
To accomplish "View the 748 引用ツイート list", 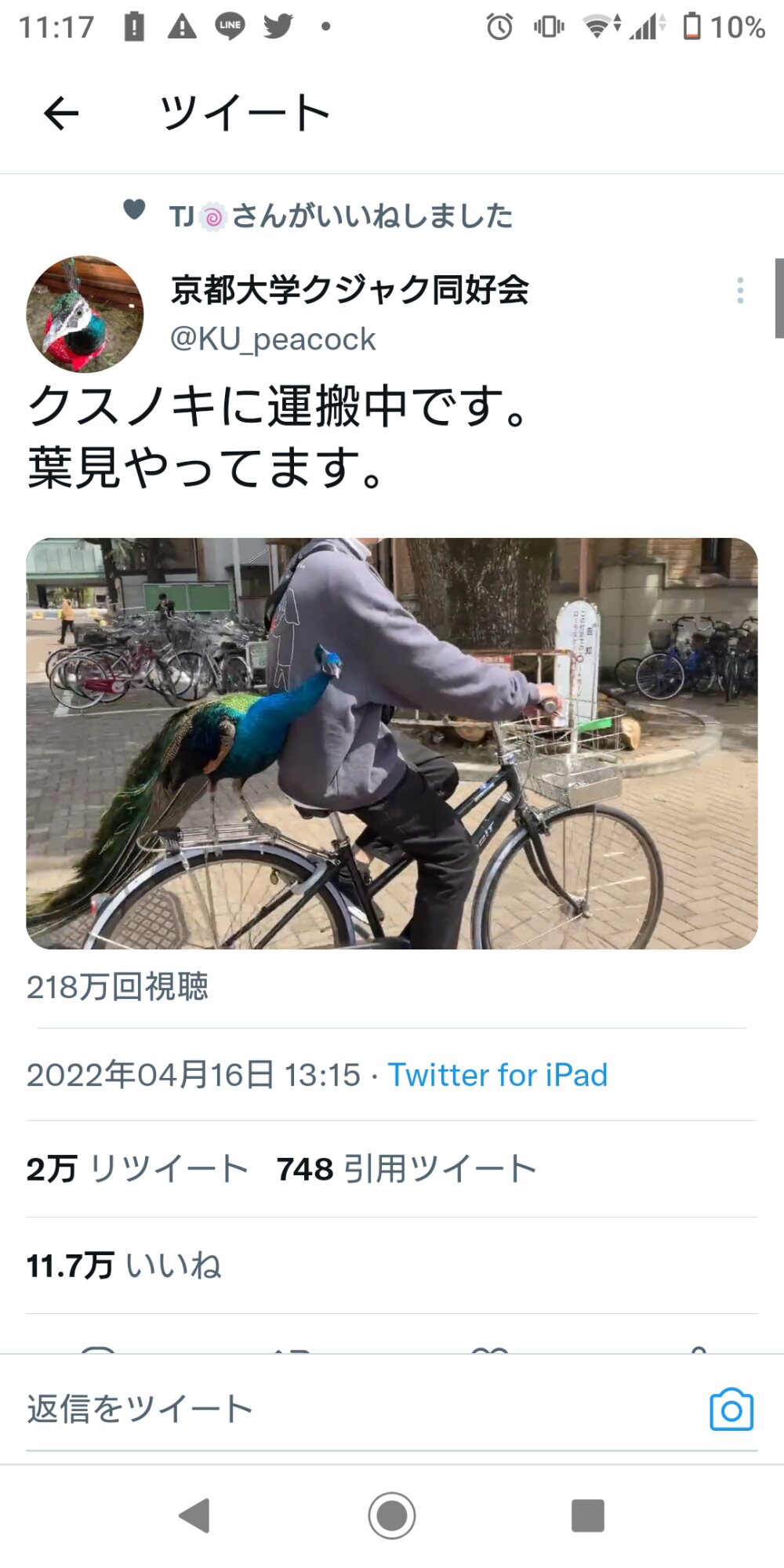I will click(x=406, y=1169).
